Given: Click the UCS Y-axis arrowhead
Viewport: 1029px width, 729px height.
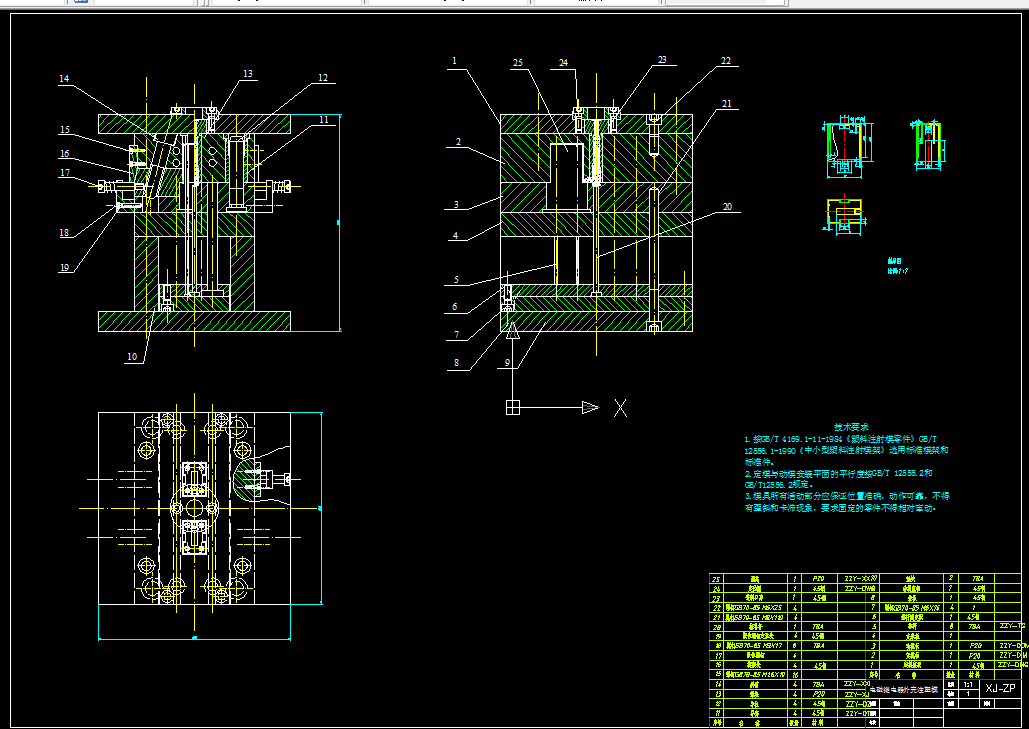Looking at the screenshot, I should pyautogui.click(x=513, y=330).
